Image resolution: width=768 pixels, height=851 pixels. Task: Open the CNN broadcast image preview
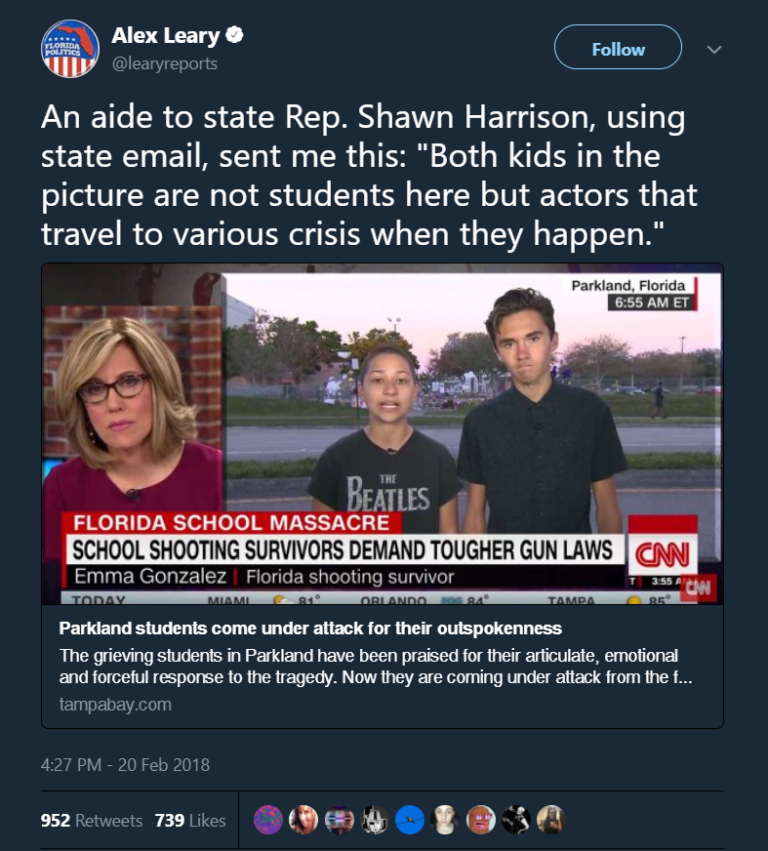coord(382,434)
